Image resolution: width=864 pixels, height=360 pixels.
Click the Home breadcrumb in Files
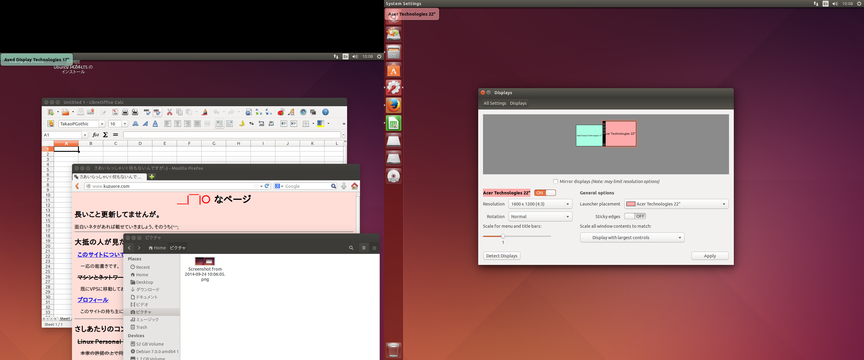click(157, 248)
